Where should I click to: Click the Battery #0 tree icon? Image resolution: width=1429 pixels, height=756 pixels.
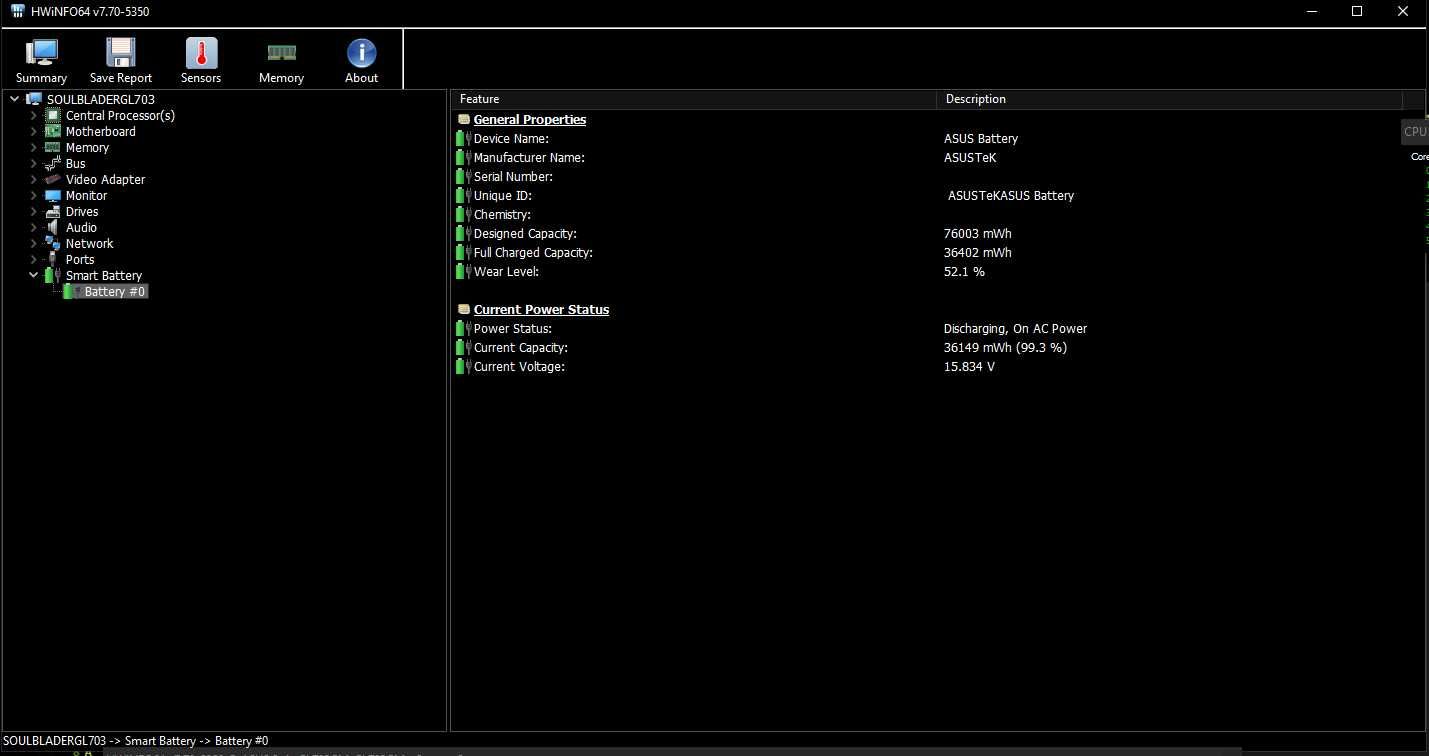tap(72, 291)
